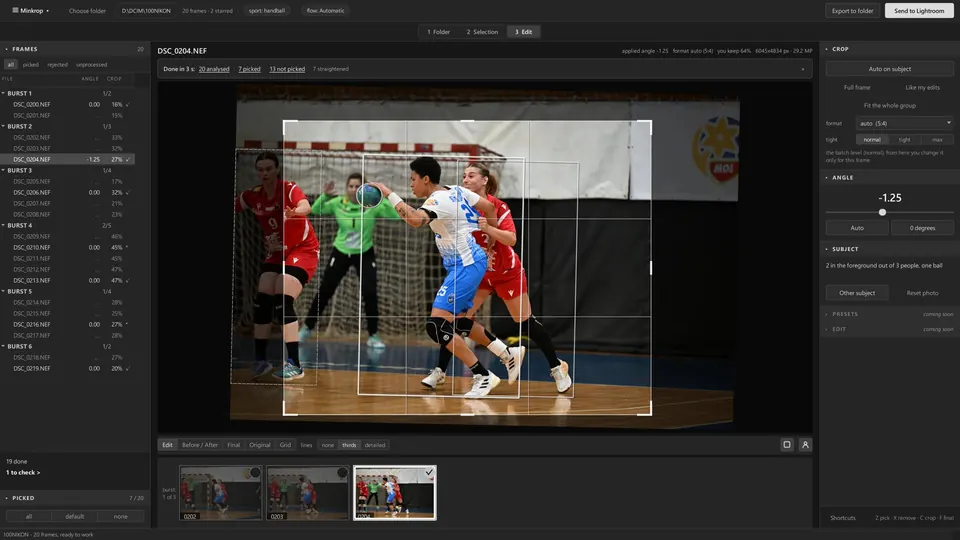The width and height of the screenshot is (960, 540).
Task: Click Full frame crop option
Action: click(857, 88)
